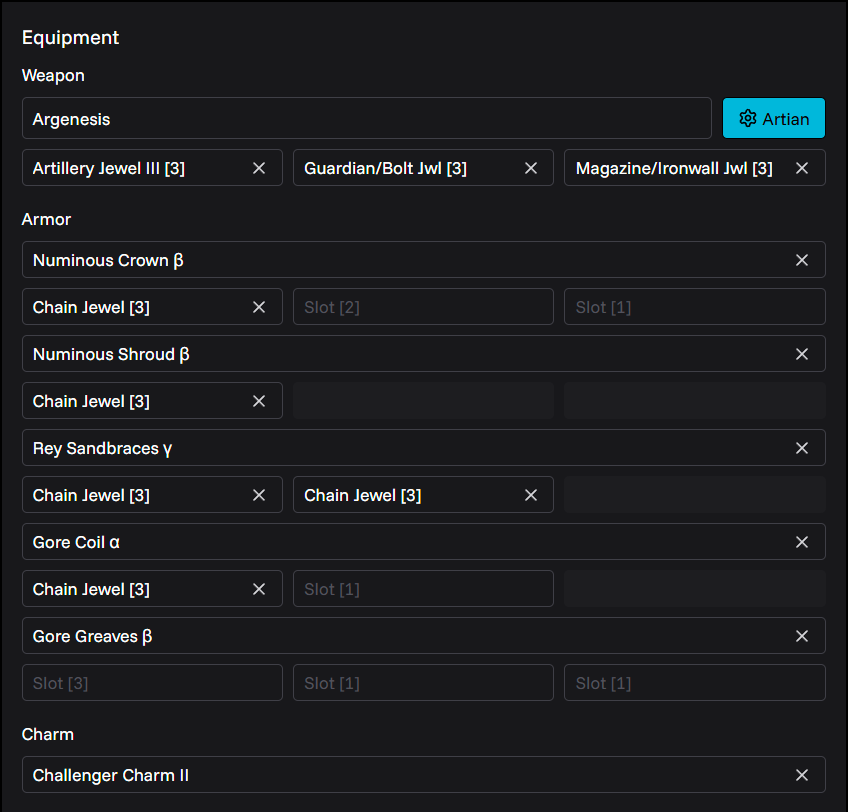Clear the Gore Greaves β armor piece
The width and height of the screenshot is (848, 812).
[x=802, y=636]
